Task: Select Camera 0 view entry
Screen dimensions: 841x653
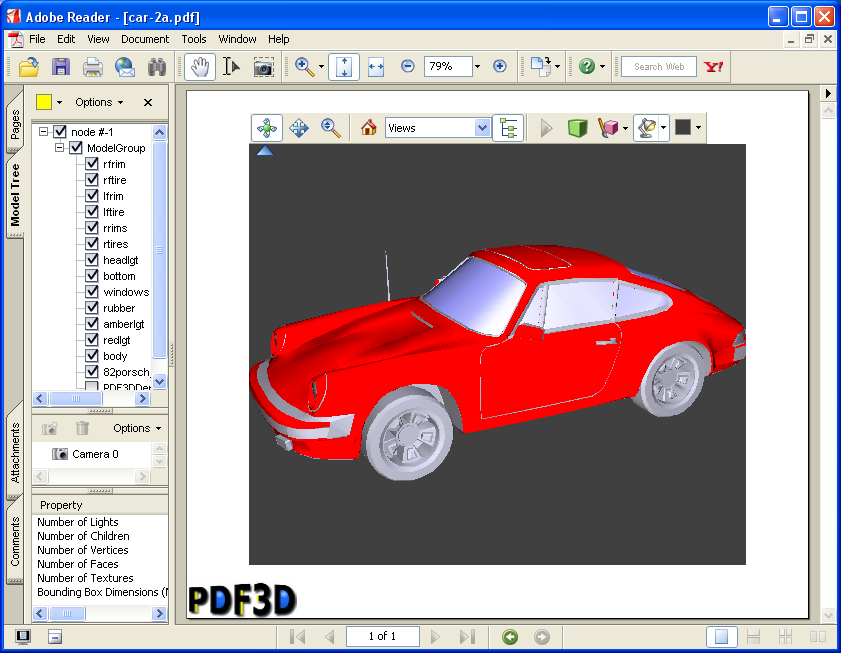Action: pos(94,454)
